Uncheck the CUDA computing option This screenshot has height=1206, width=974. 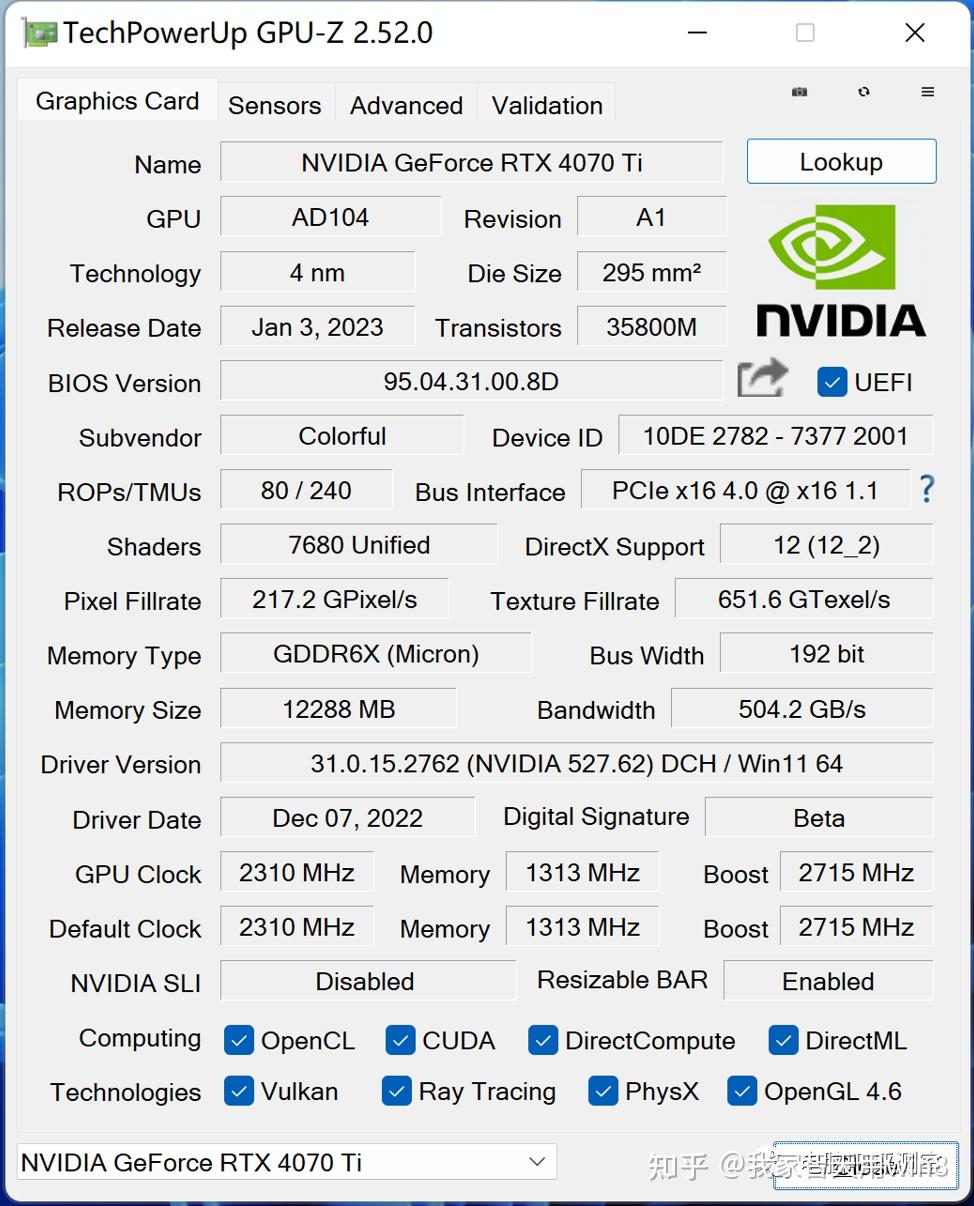(x=400, y=1041)
